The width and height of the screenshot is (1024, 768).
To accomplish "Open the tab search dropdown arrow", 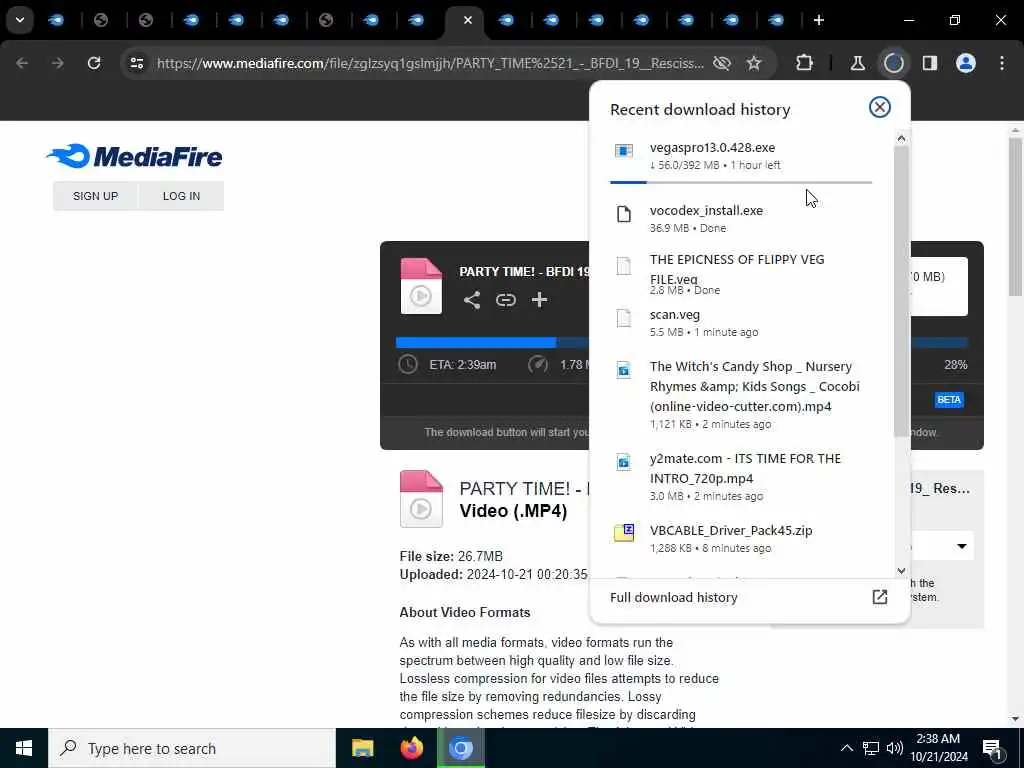I will [20, 20].
